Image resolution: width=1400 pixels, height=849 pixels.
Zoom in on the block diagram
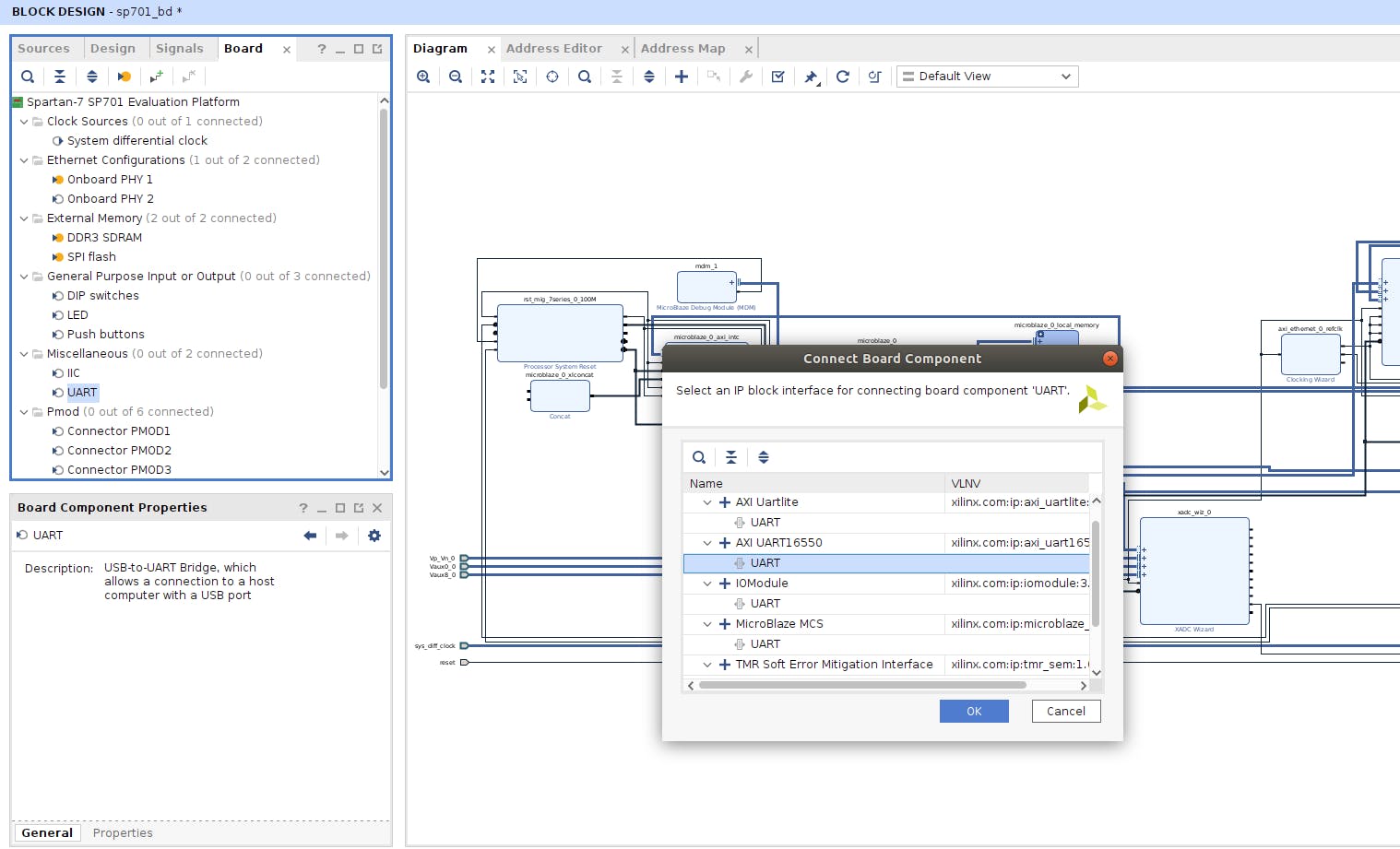[x=423, y=77]
